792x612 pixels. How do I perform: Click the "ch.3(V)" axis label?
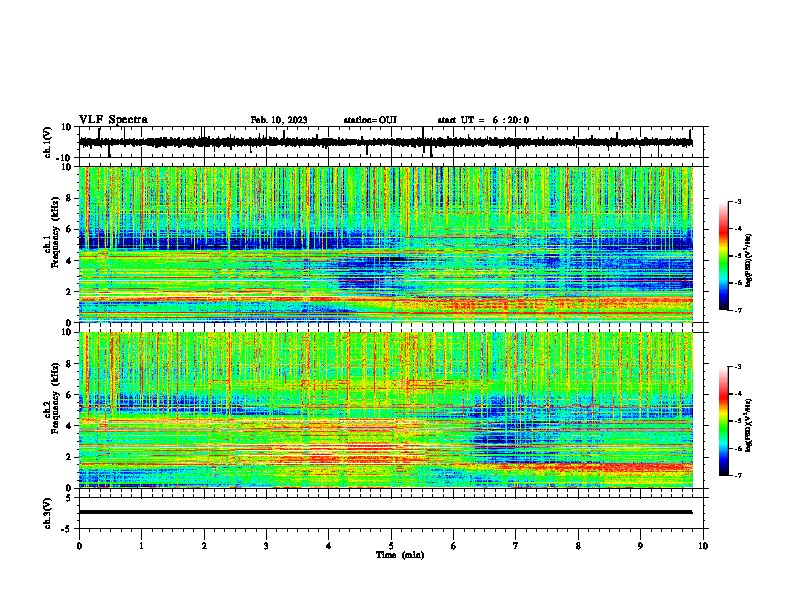(x=48, y=513)
